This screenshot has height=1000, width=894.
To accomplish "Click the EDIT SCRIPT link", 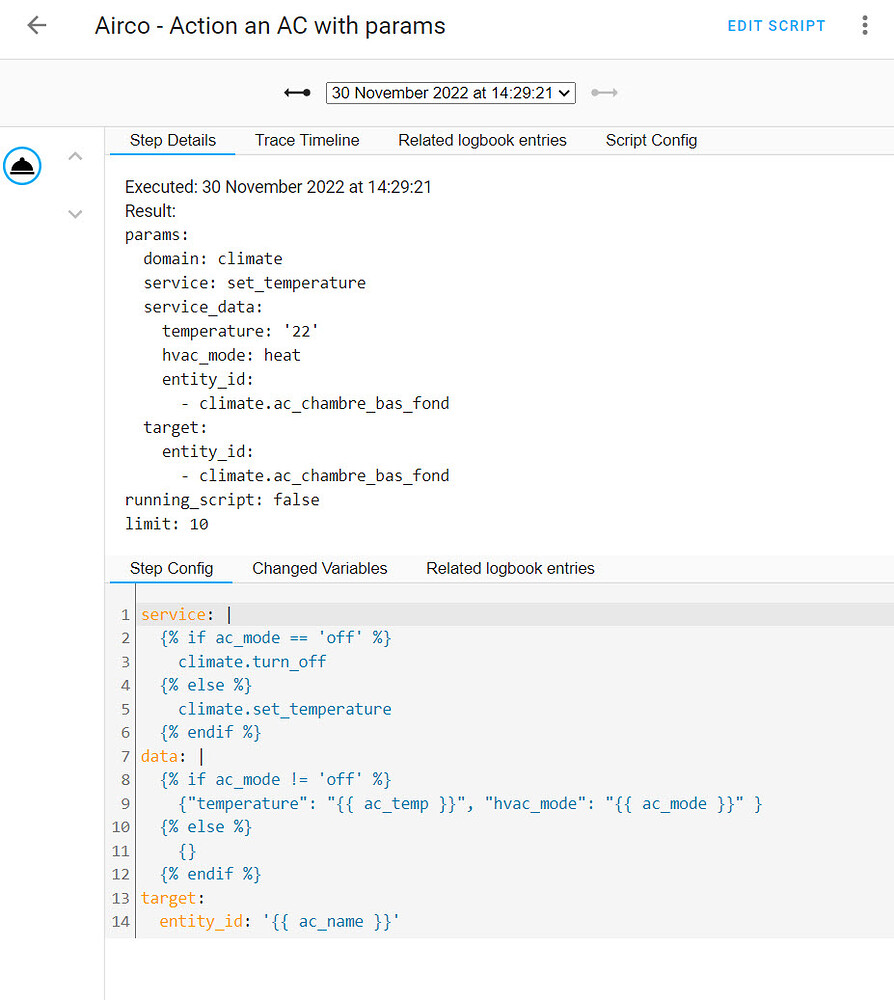I will click(776, 25).
